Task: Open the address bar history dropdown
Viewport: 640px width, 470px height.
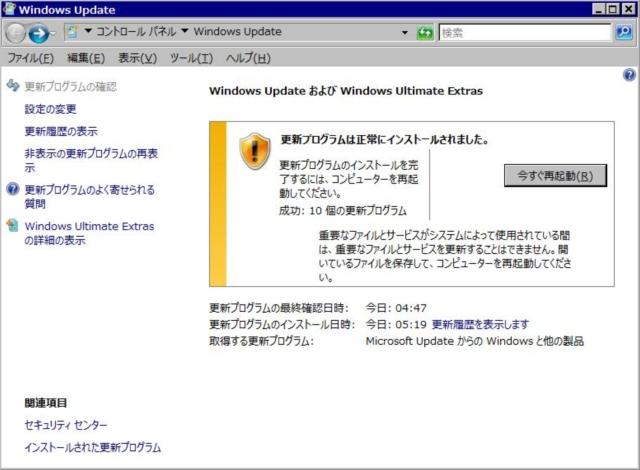Action: (x=404, y=33)
